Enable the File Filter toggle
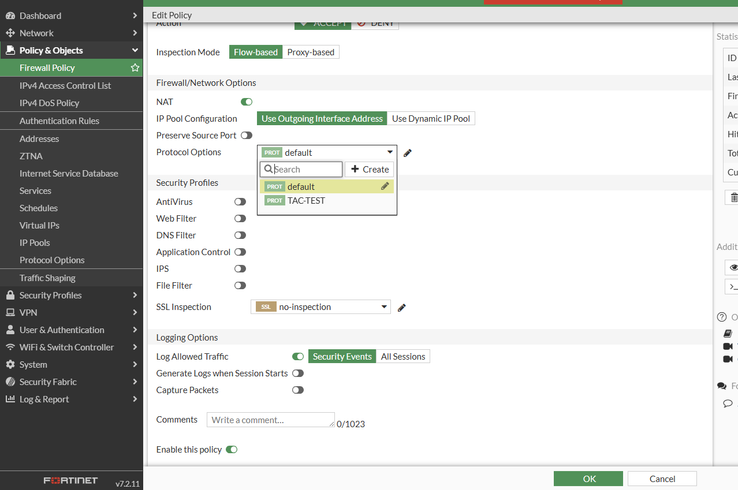Viewport: 738px width, 490px height. coord(240,286)
